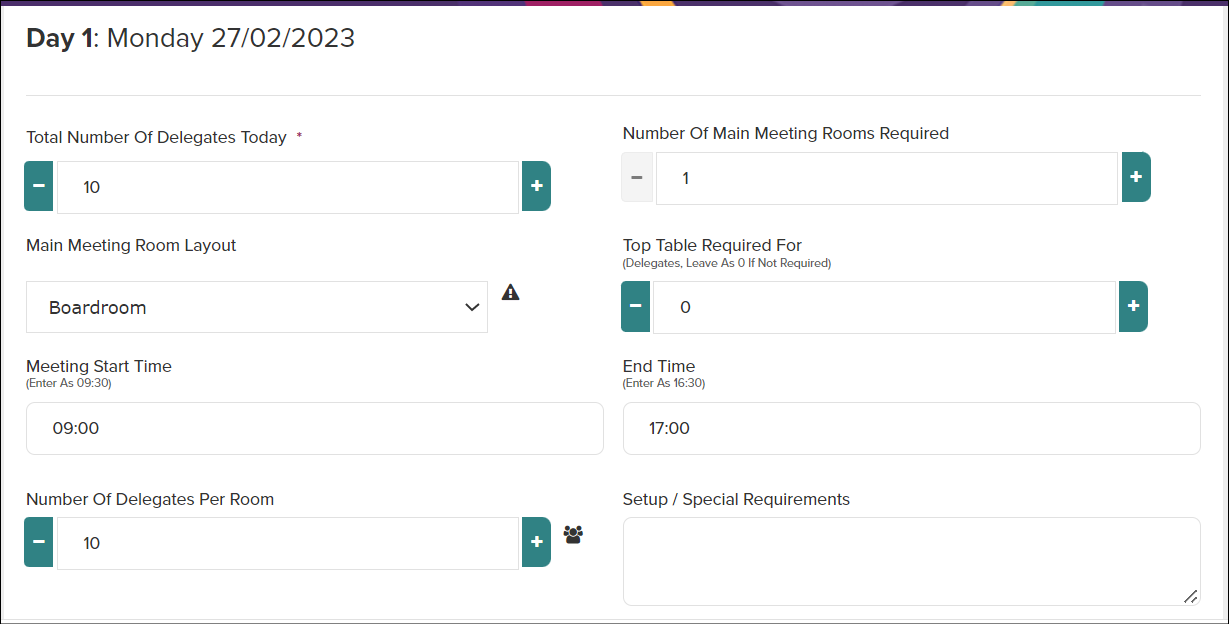
Task: Click the people group icon
Action: (573, 534)
